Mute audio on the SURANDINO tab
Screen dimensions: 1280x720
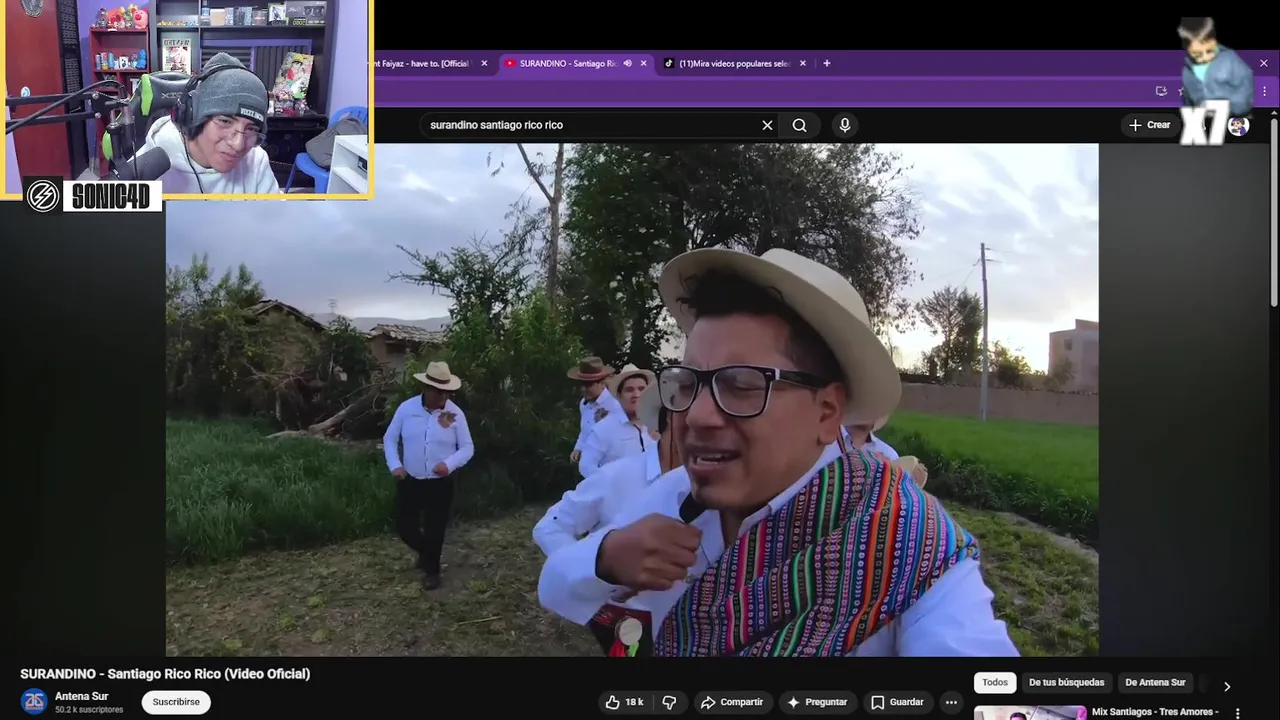[627, 63]
